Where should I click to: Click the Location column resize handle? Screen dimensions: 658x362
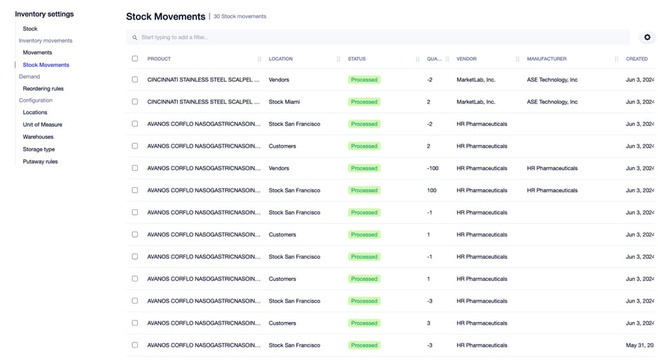(338, 59)
